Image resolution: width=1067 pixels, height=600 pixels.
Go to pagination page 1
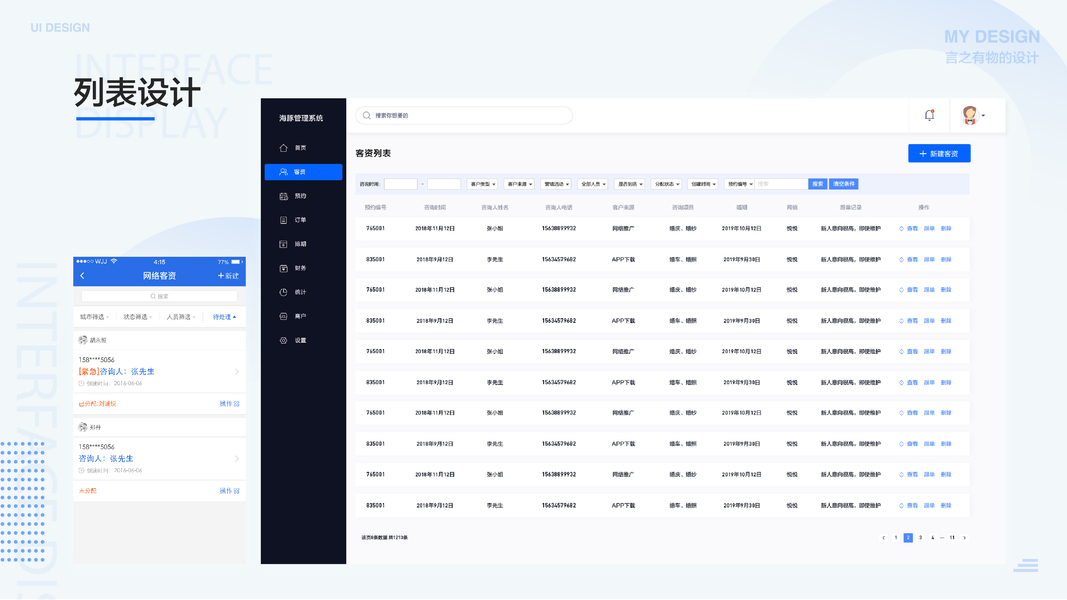896,537
